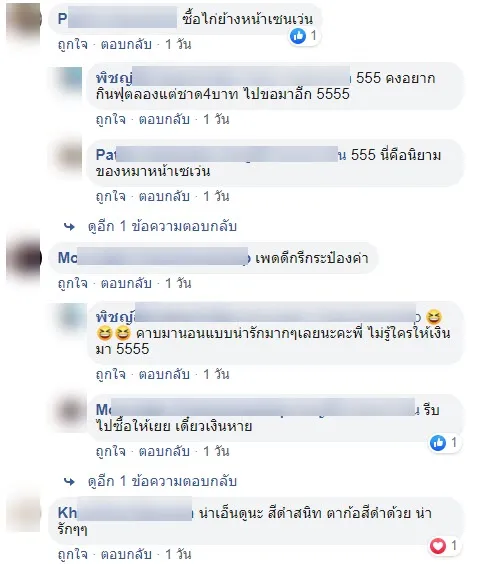
Task: Click ตอบกลับ under นิยามของหมาหน้าเซเว่น reply
Action: tap(164, 196)
